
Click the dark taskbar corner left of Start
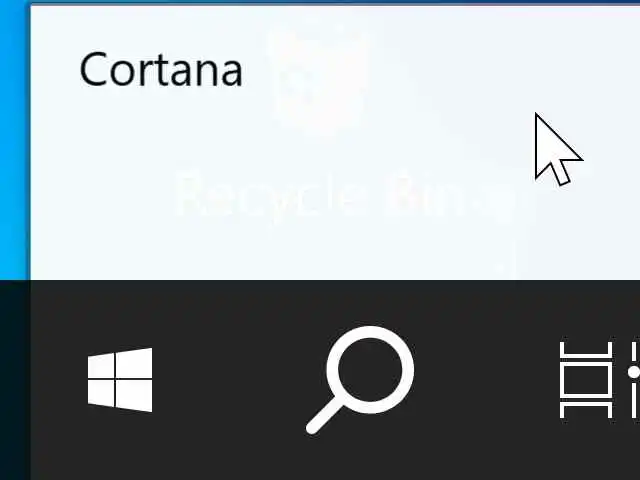(15, 380)
